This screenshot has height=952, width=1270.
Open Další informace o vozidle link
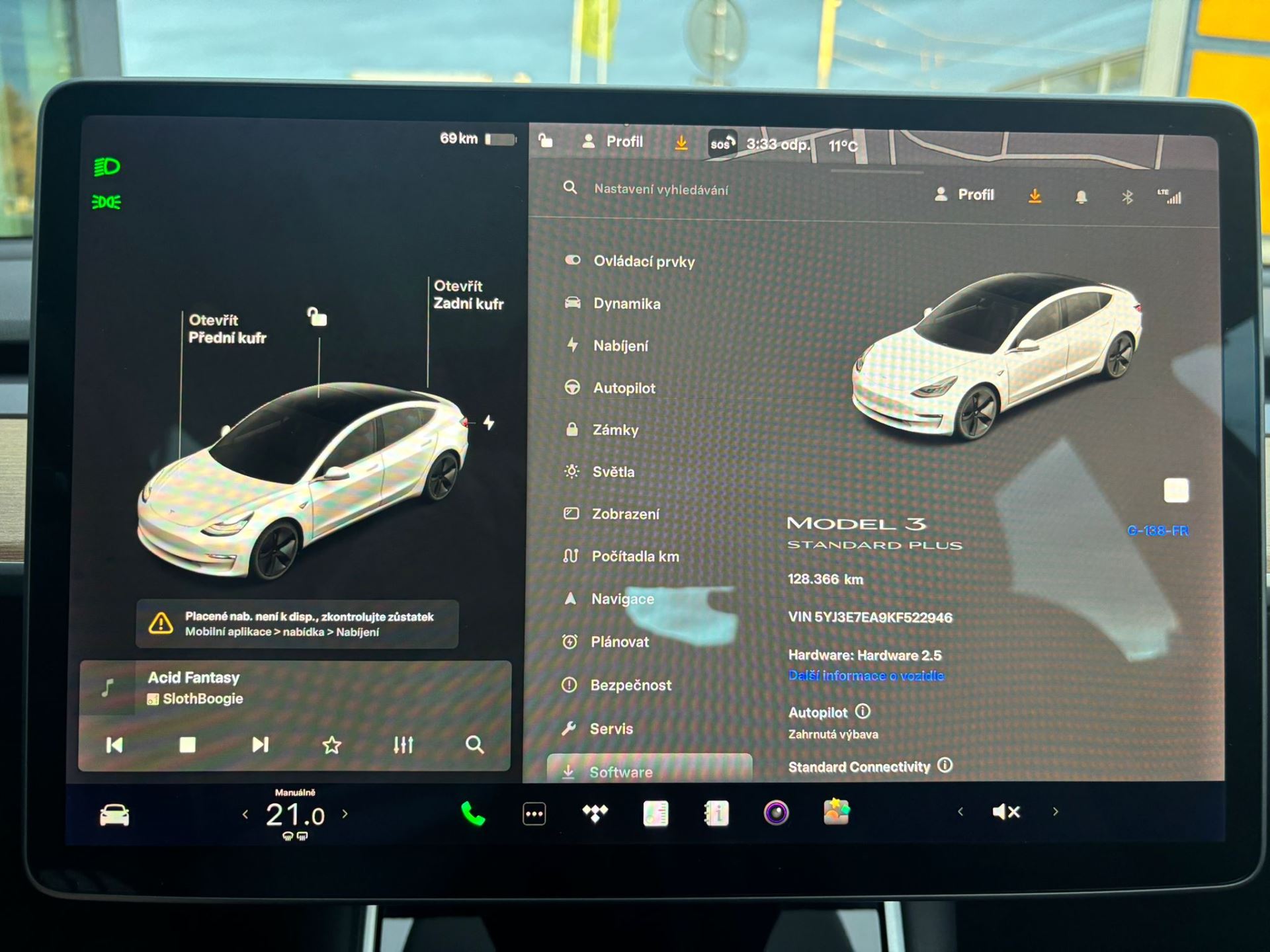pos(866,676)
